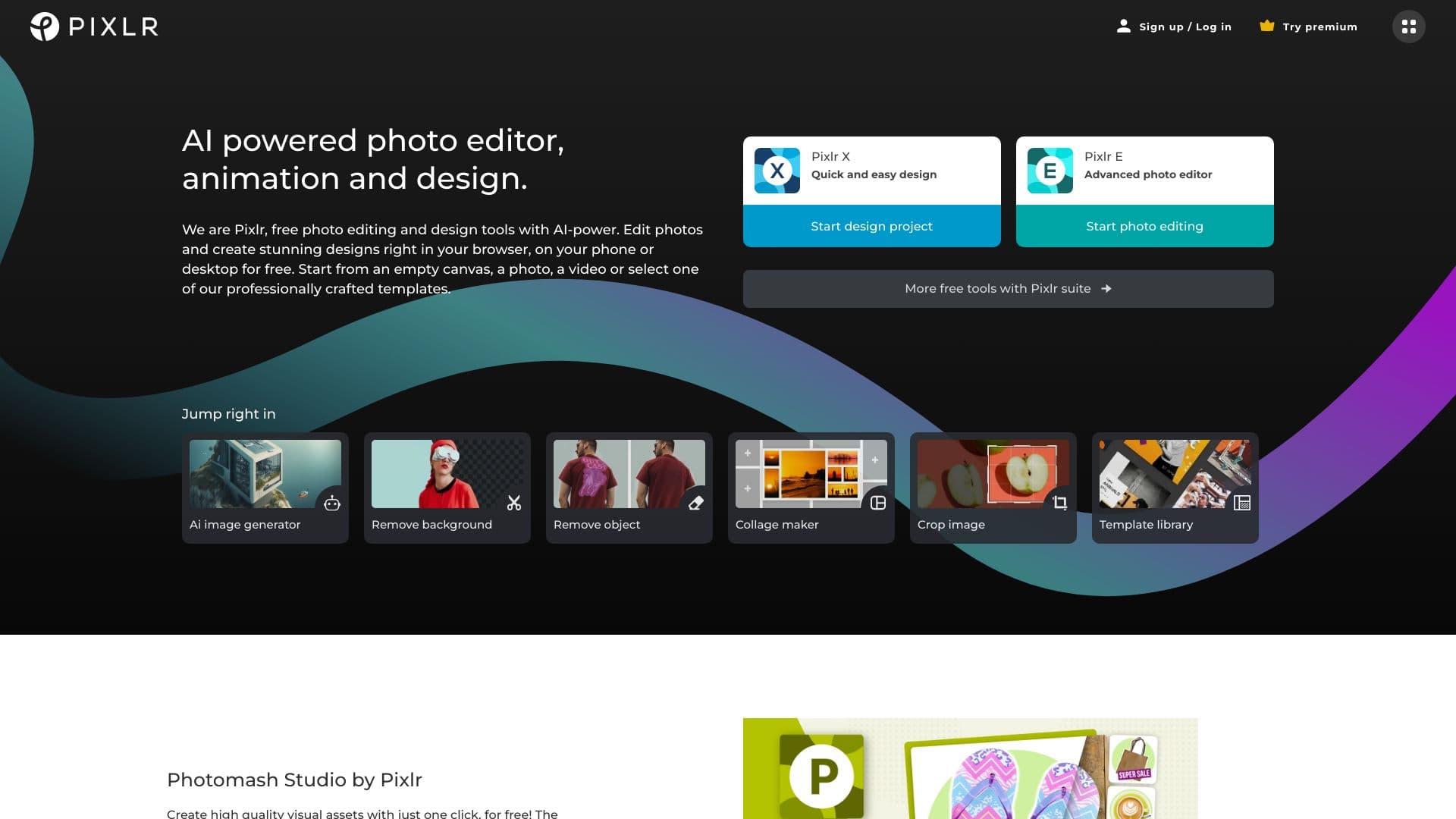Image resolution: width=1456 pixels, height=819 pixels.
Task: Click Start design project
Action: click(x=871, y=226)
